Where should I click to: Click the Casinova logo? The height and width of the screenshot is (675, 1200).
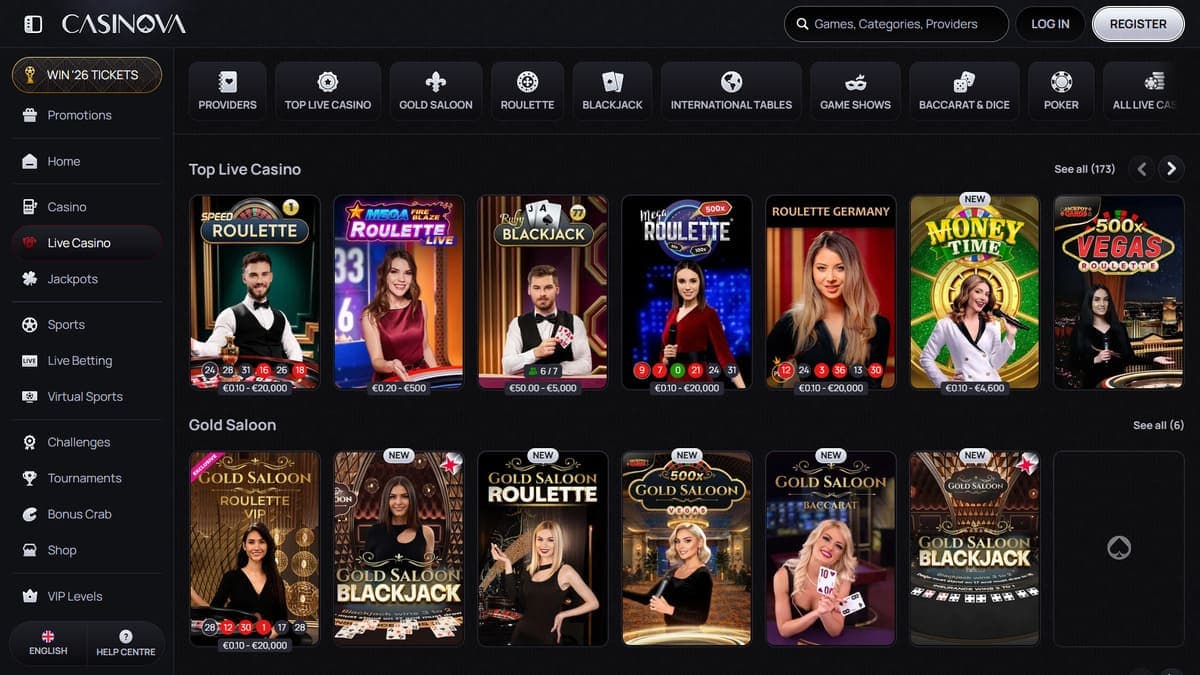124,24
